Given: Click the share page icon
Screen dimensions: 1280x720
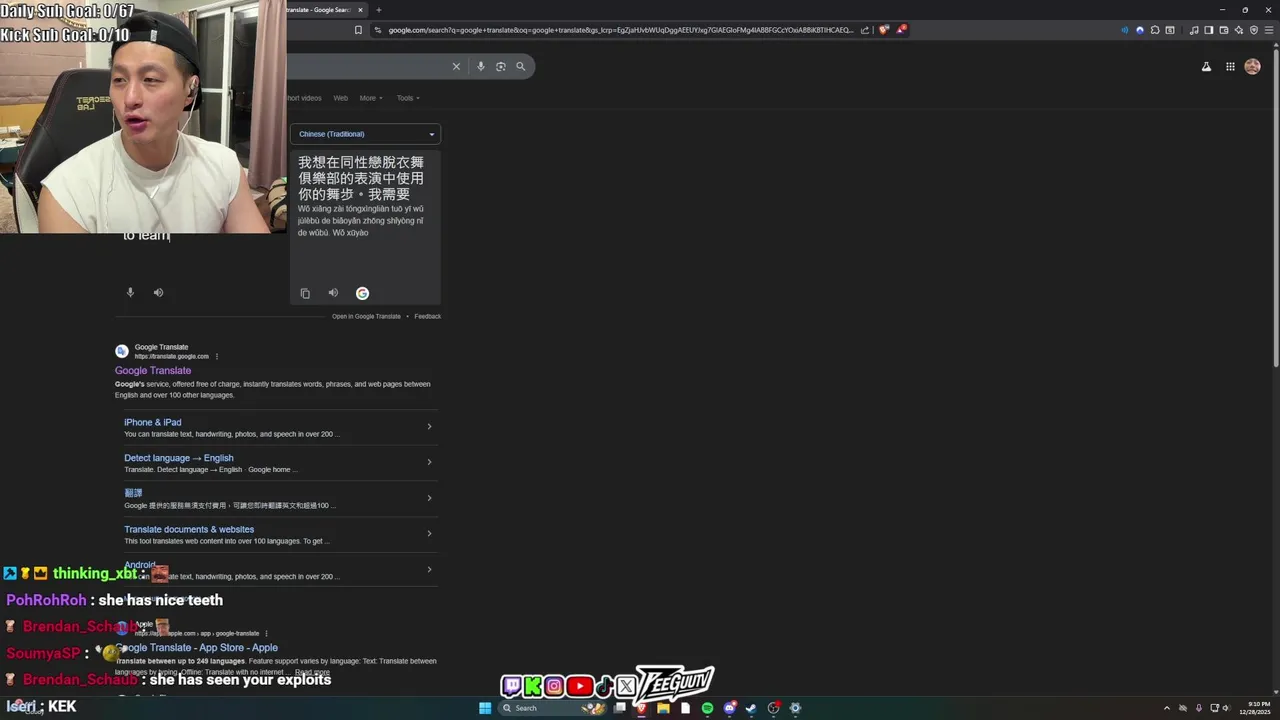Looking at the screenshot, I should pos(865,30).
